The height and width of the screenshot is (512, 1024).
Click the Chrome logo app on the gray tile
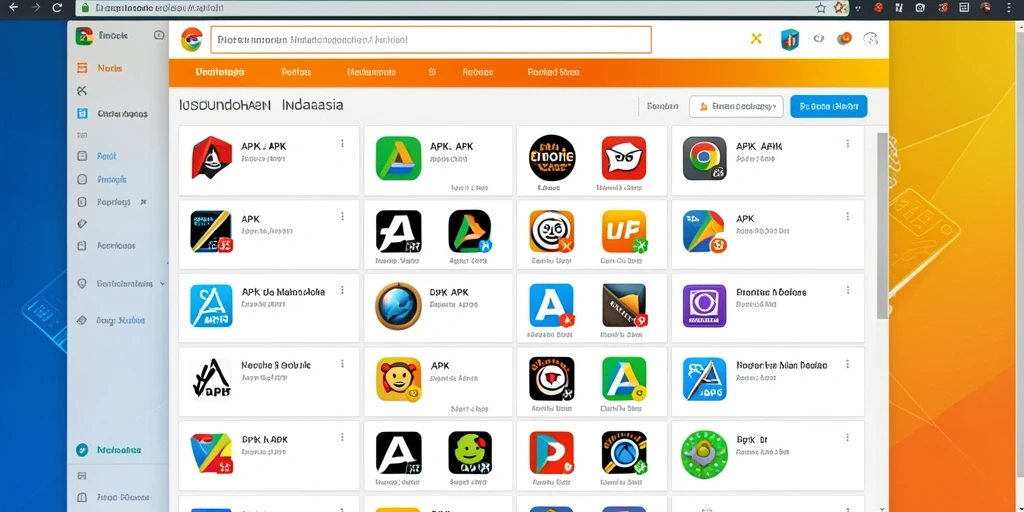click(x=705, y=158)
